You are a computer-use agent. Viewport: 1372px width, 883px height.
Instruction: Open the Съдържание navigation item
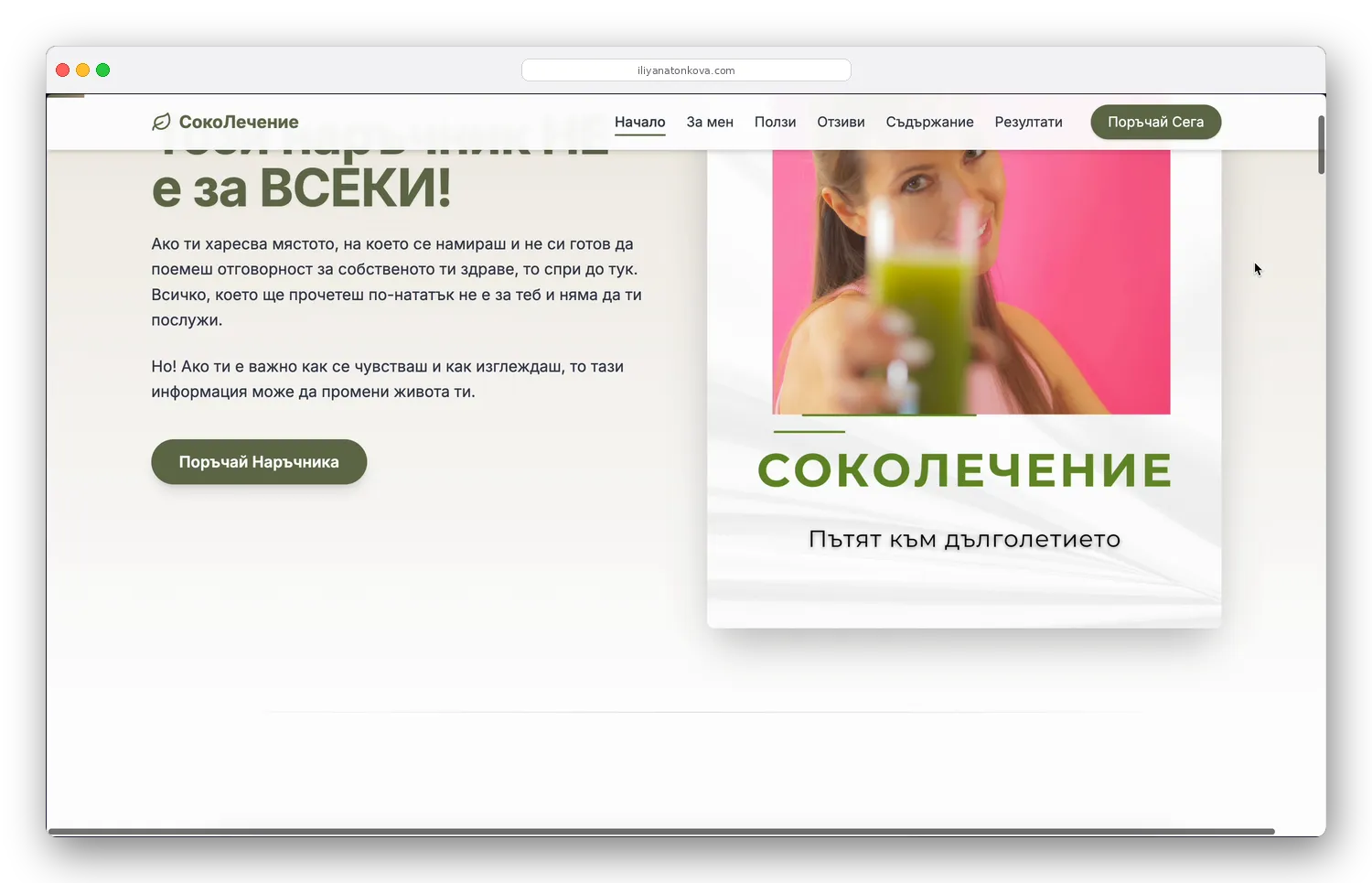pyautogui.click(x=929, y=122)
